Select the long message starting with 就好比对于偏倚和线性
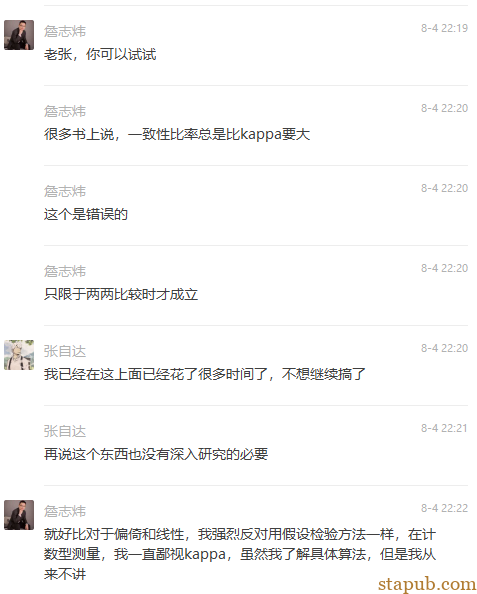The image size is (477, 594). [240, 555]
